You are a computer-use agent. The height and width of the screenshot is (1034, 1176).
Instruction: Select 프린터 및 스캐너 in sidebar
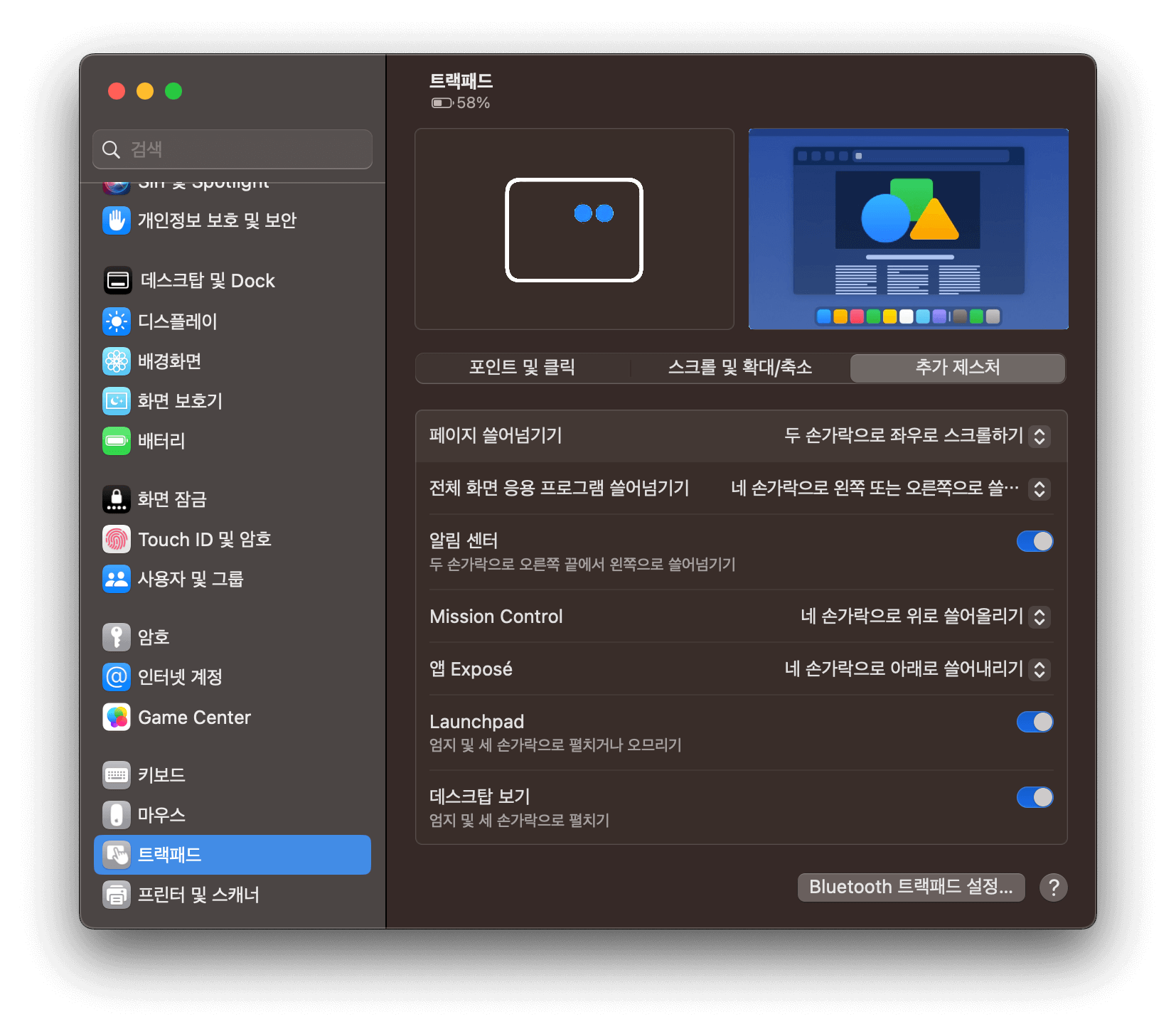232,895
